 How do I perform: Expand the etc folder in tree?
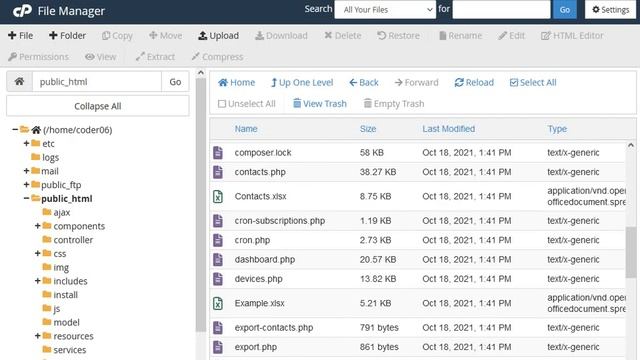coord(26,143)
